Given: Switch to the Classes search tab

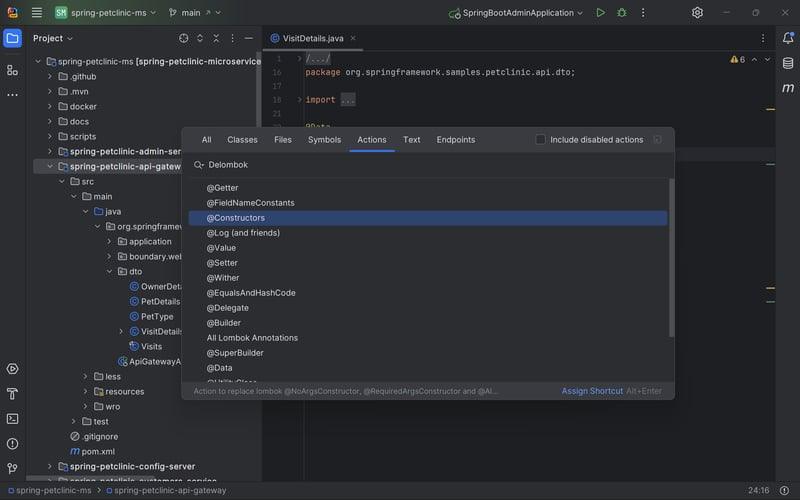Looking at the screenshot, I should tap(242, 139).
